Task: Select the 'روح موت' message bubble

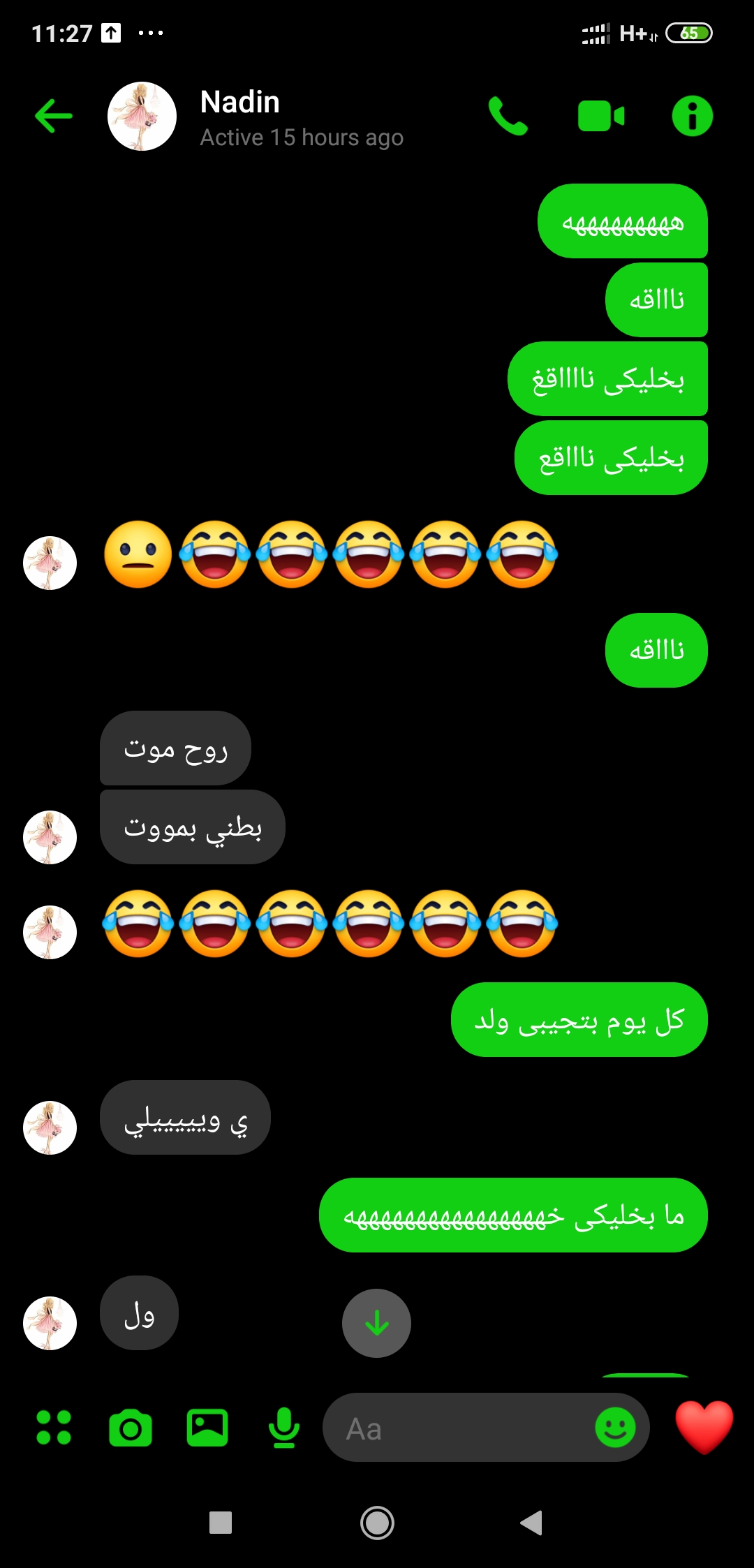Action: coord(175,748)
